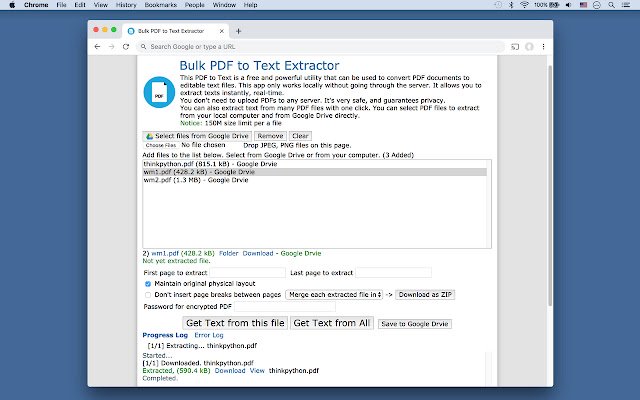Click the US flag input source icon
The width and height of the screenshot is (640, 400).
[x=583, y=5]
